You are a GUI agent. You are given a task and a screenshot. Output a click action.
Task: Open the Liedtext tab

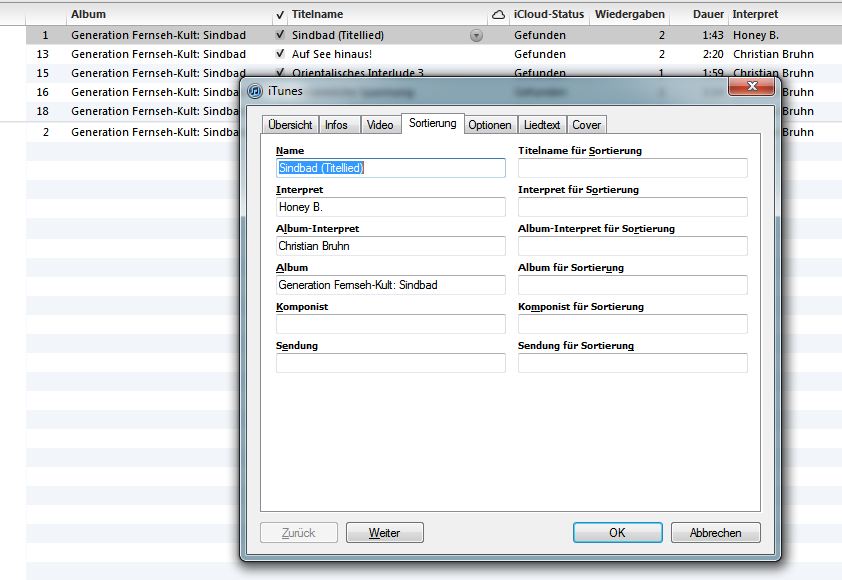tap(542, 125)
